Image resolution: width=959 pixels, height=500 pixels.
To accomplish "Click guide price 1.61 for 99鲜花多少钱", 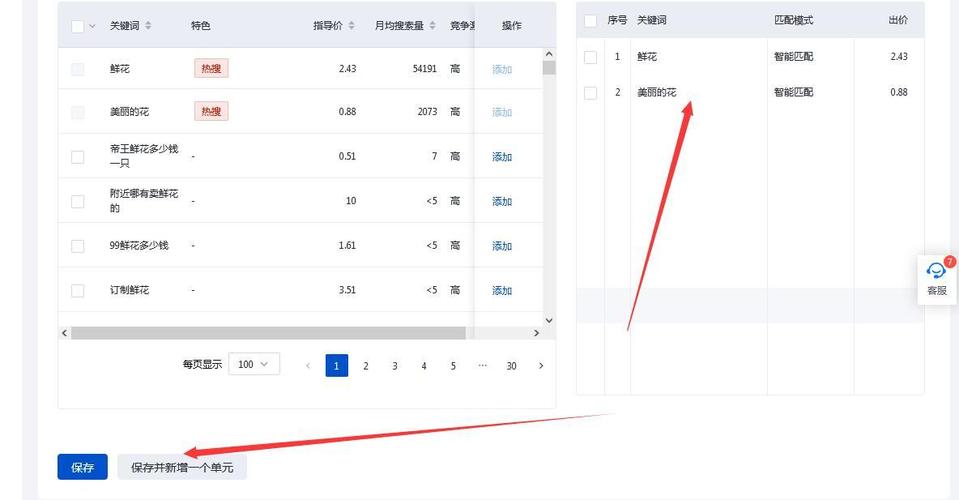I will coord(347,246).
